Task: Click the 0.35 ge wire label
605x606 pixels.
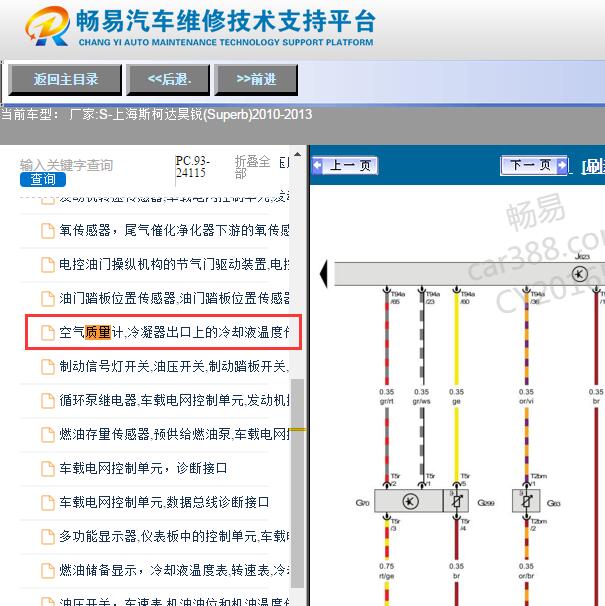Action: [457, 397]
